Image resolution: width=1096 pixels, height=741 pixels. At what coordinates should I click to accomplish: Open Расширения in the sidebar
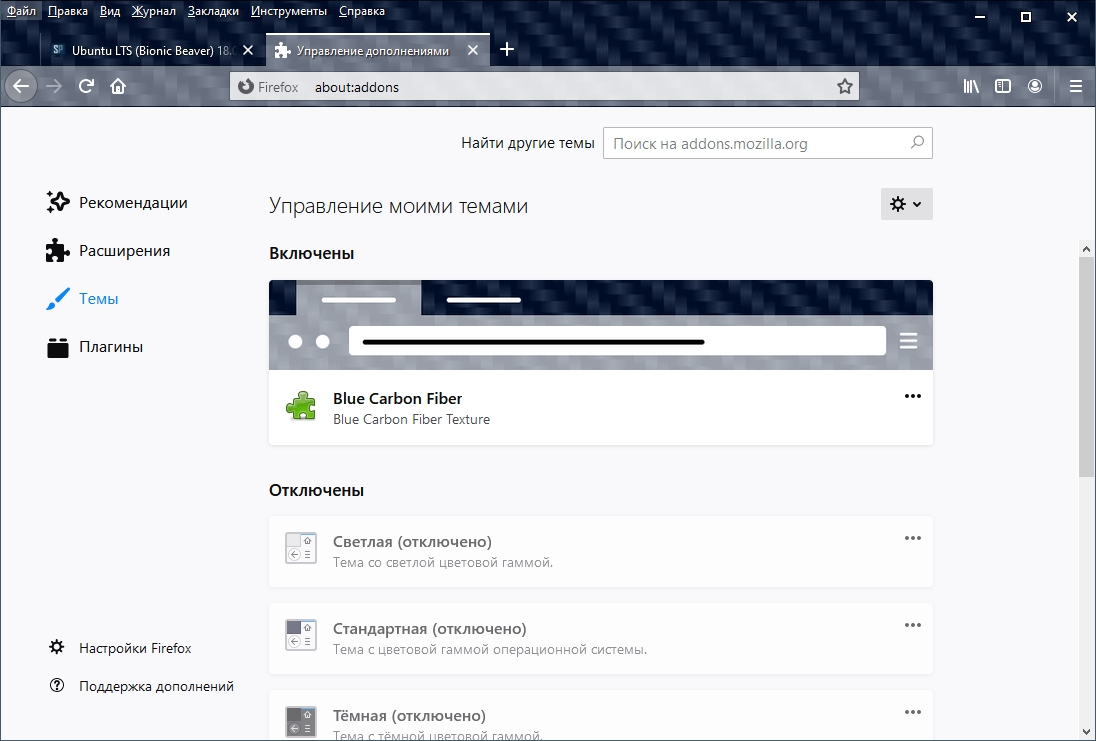pos(108,251)
